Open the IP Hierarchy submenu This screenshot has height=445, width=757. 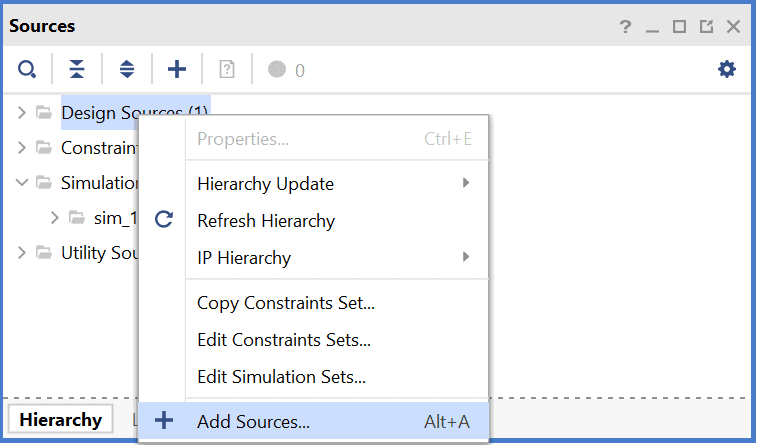click(330, 258)
